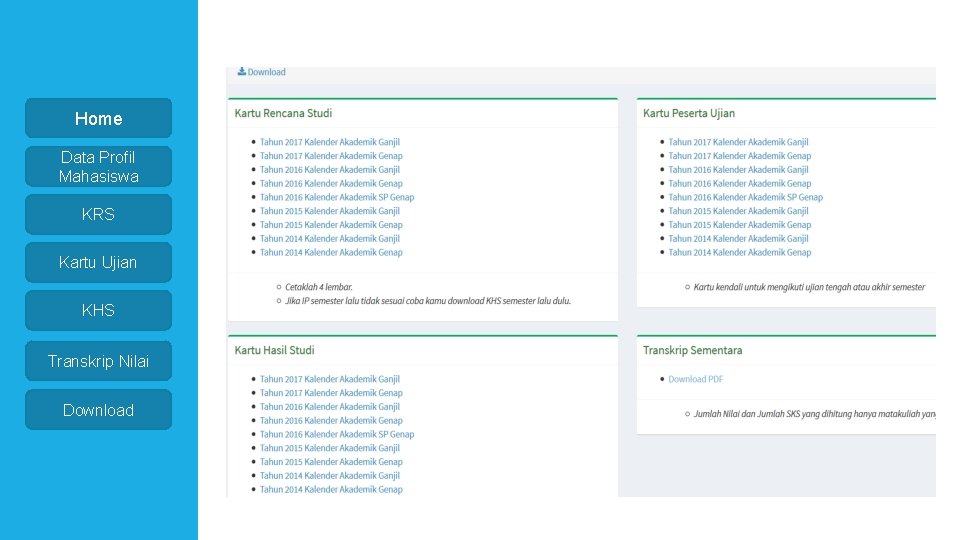Click the download icon beside Download link
This screenshot has height=540, width=960.
click(x=242, y=72)
